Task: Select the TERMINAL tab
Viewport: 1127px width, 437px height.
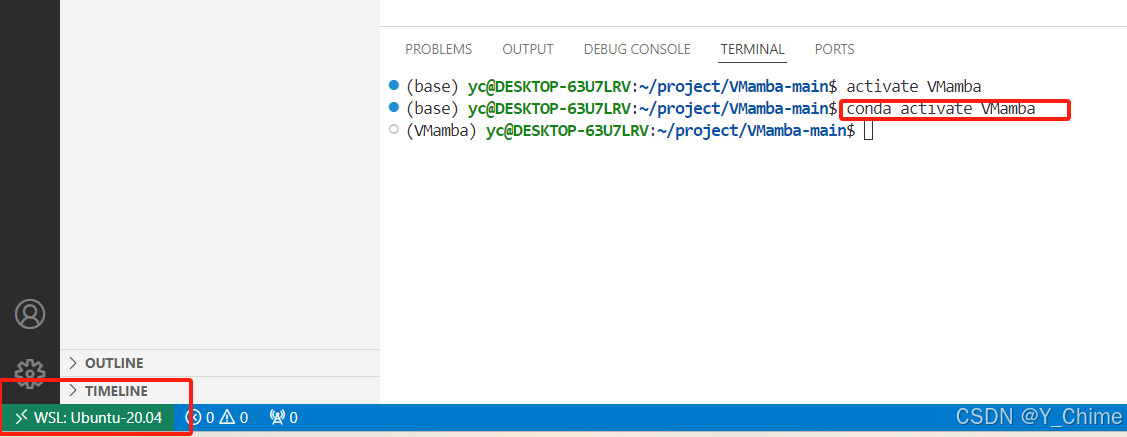Action: click(753, 50)
